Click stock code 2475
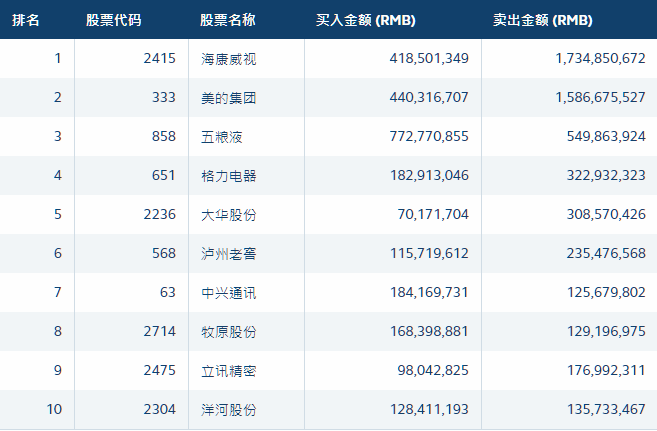 160,370
